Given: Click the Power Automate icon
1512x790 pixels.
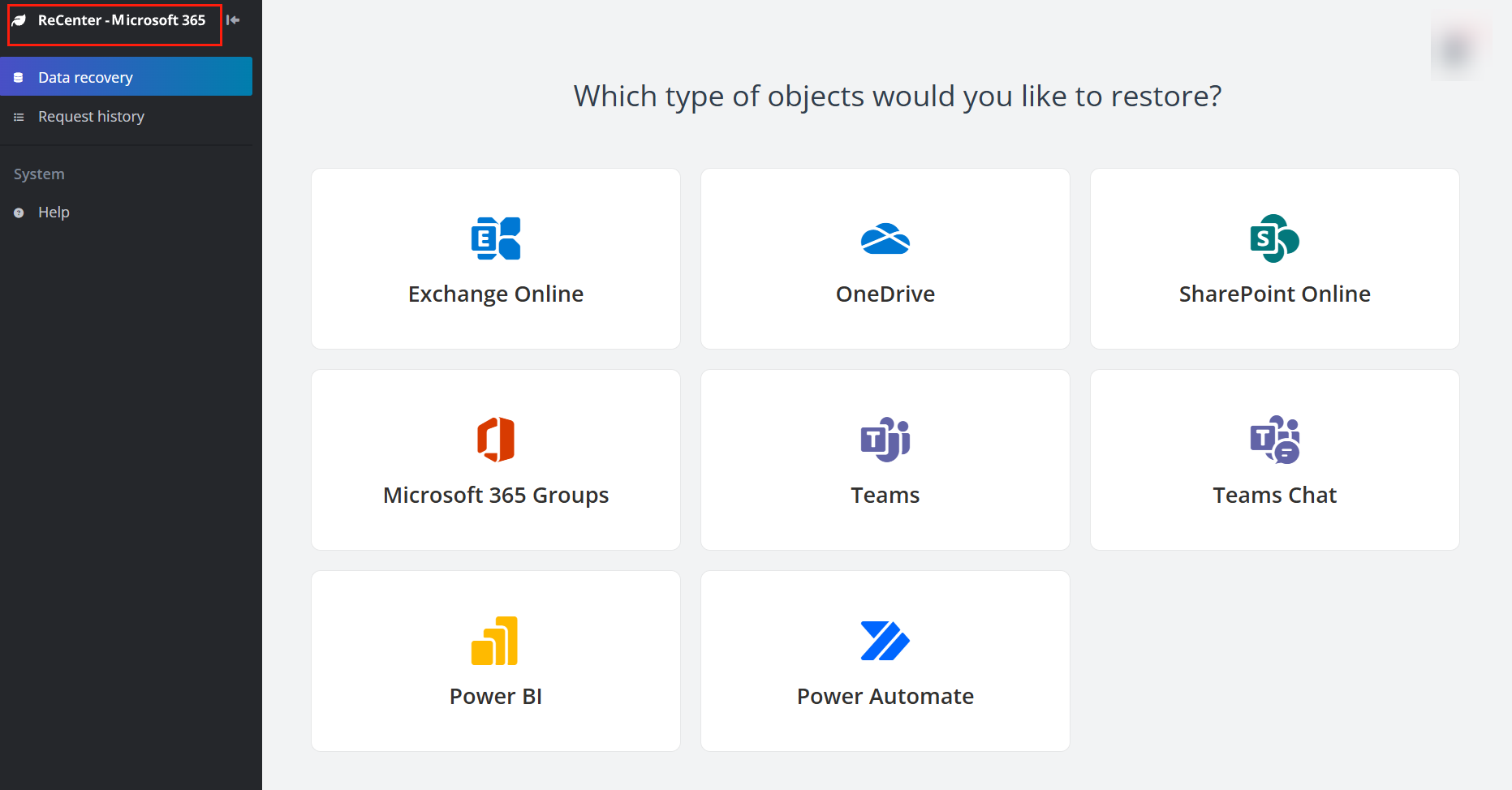Looking at the screenshot, I should click(x=885, y=641).
